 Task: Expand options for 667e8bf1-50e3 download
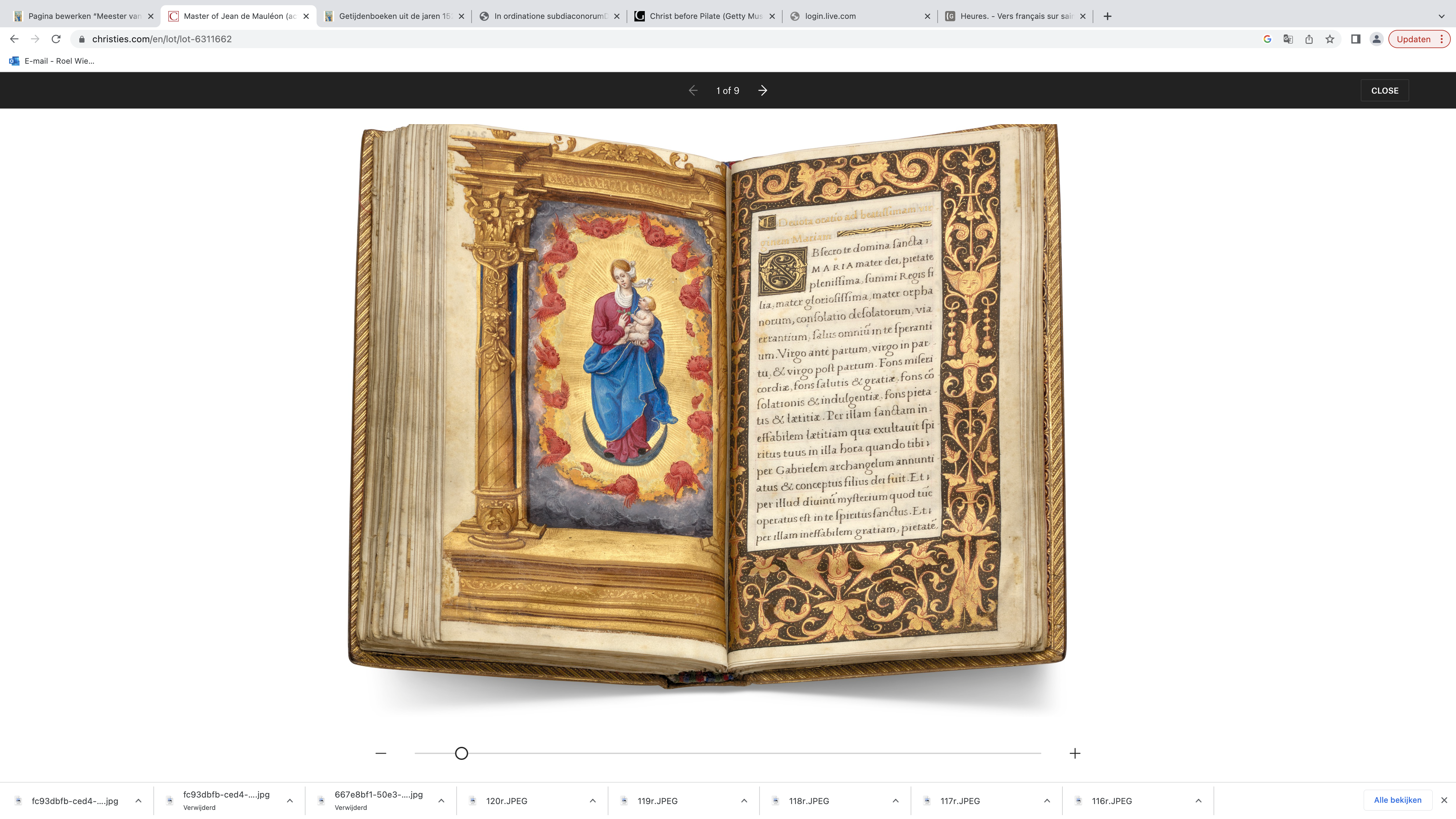click(441, 801)
